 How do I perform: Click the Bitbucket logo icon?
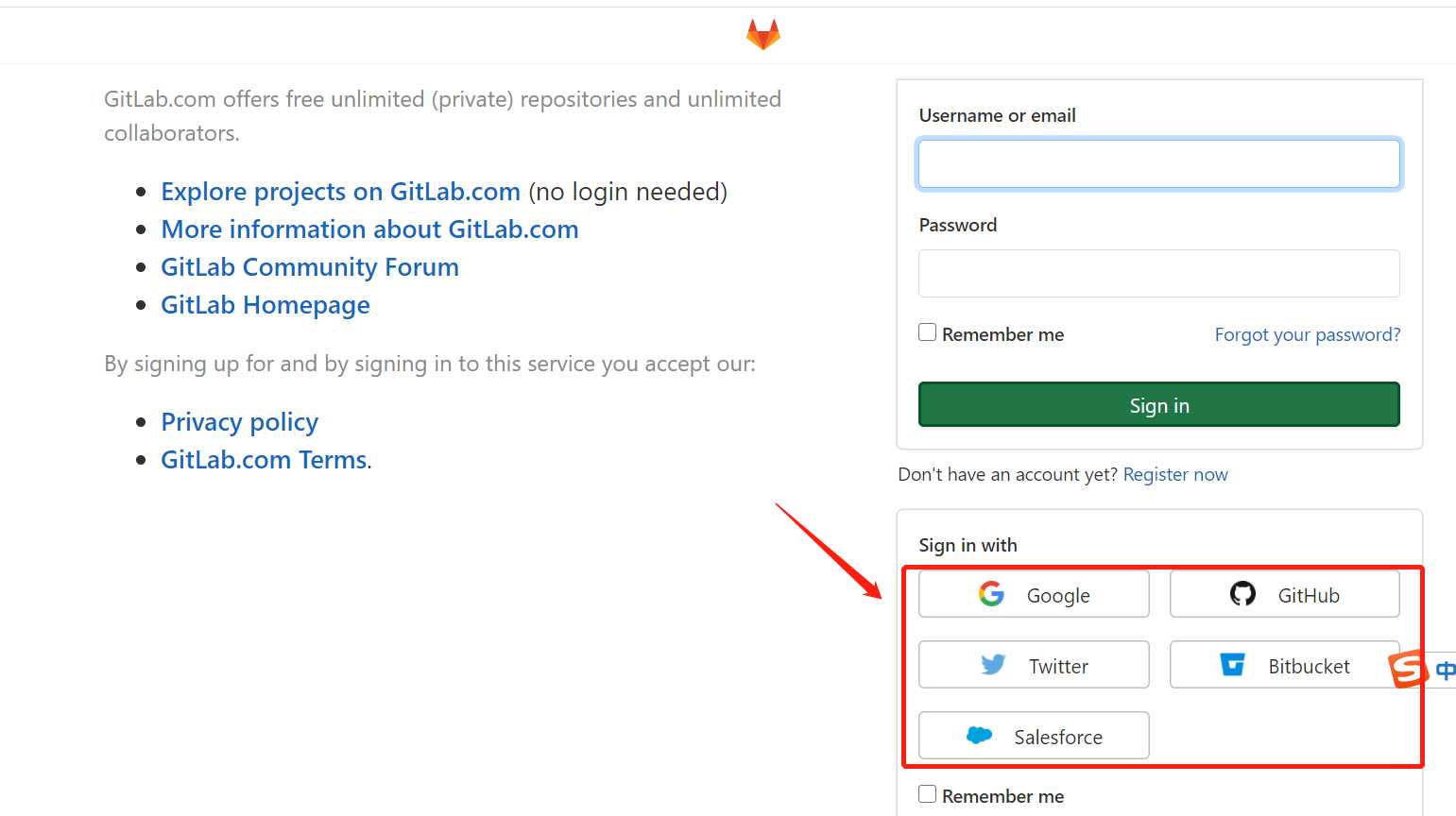(1233, 665)
